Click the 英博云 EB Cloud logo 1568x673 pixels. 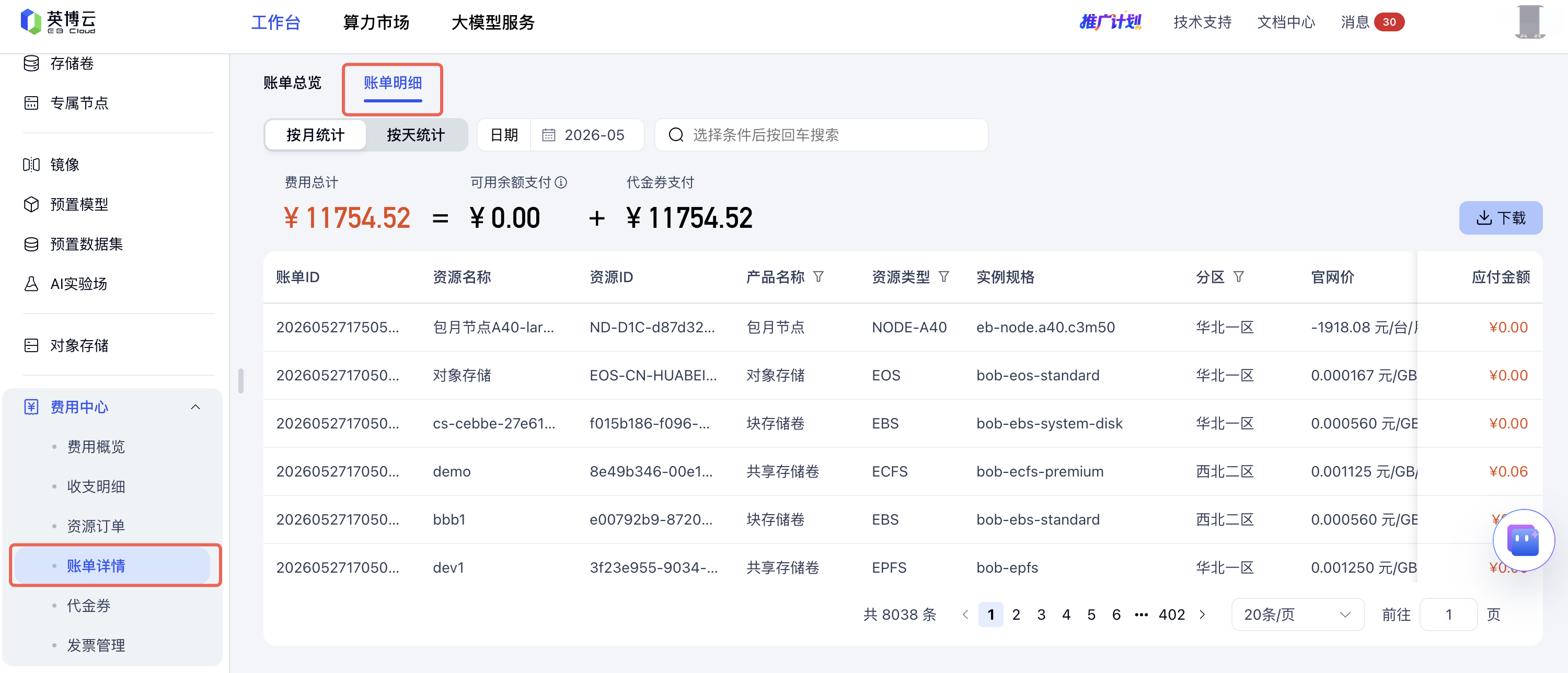[59, 22]
